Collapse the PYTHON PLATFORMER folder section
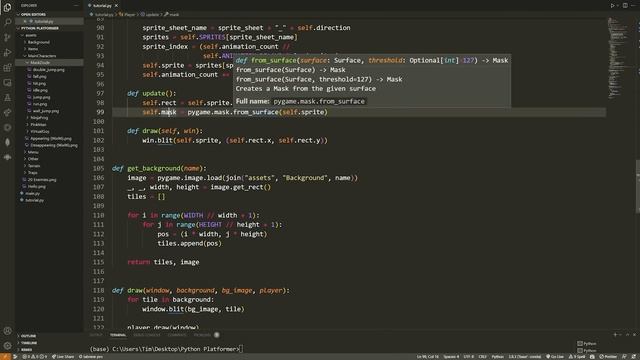This screenshot has width=640, height=360. pos(49,28)
